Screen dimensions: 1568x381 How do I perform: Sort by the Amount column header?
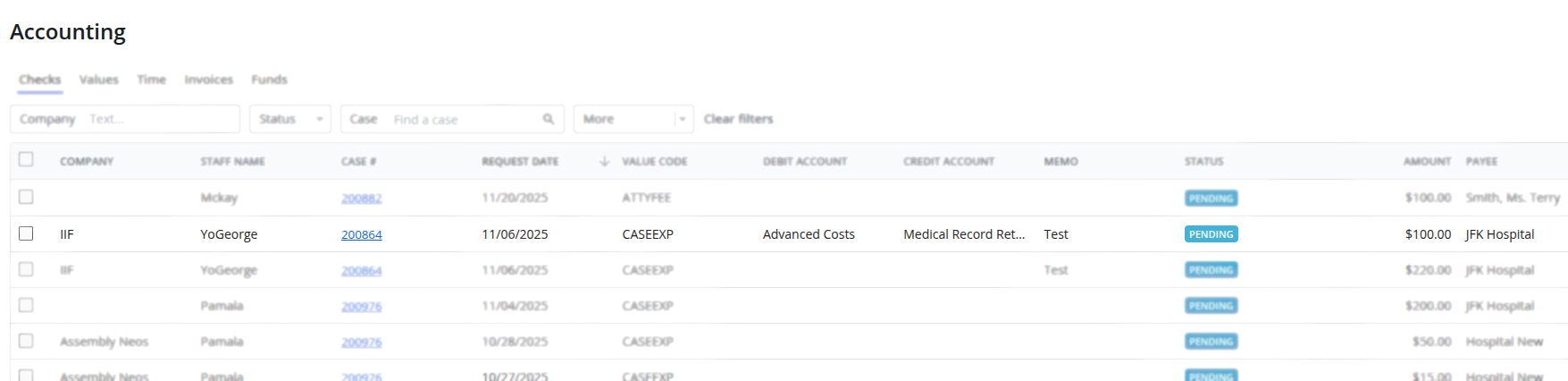(1426, 161)
